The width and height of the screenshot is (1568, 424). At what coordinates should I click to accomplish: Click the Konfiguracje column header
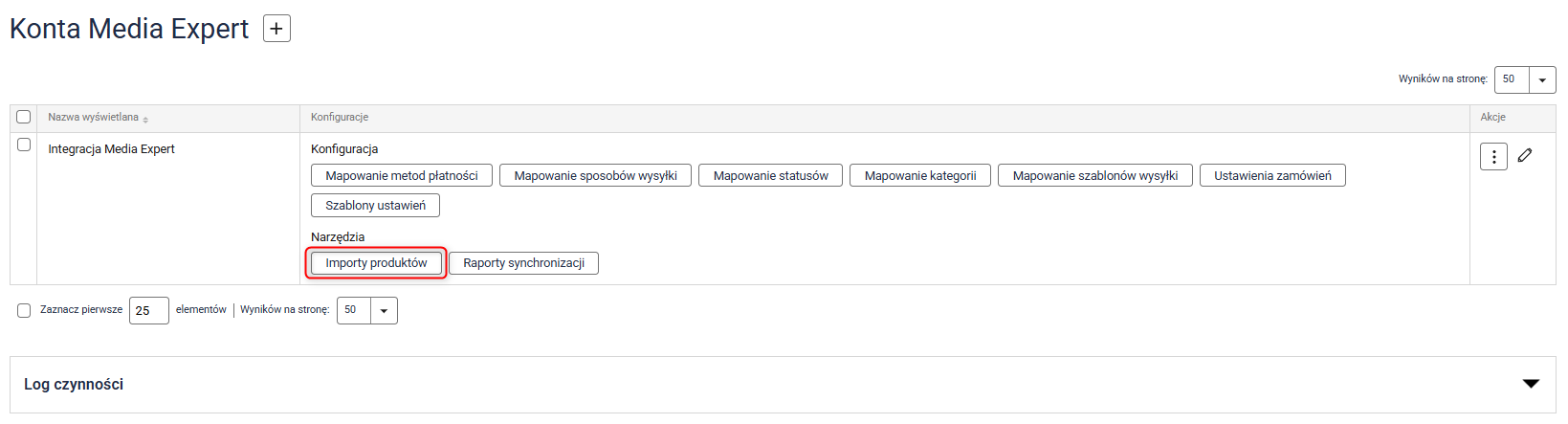click(x=340, y=117)
